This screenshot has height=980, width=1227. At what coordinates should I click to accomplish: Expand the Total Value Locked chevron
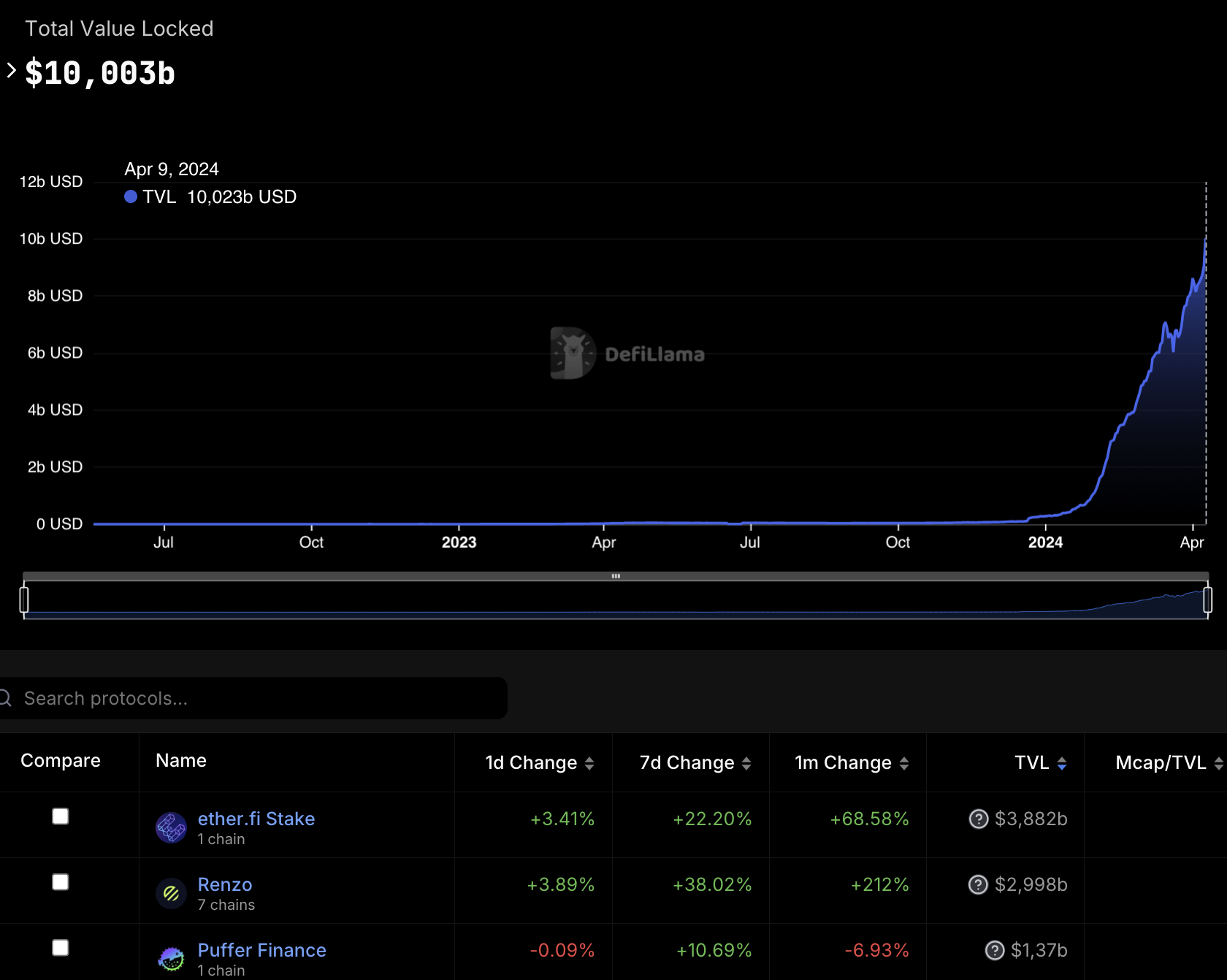point(11,70)
